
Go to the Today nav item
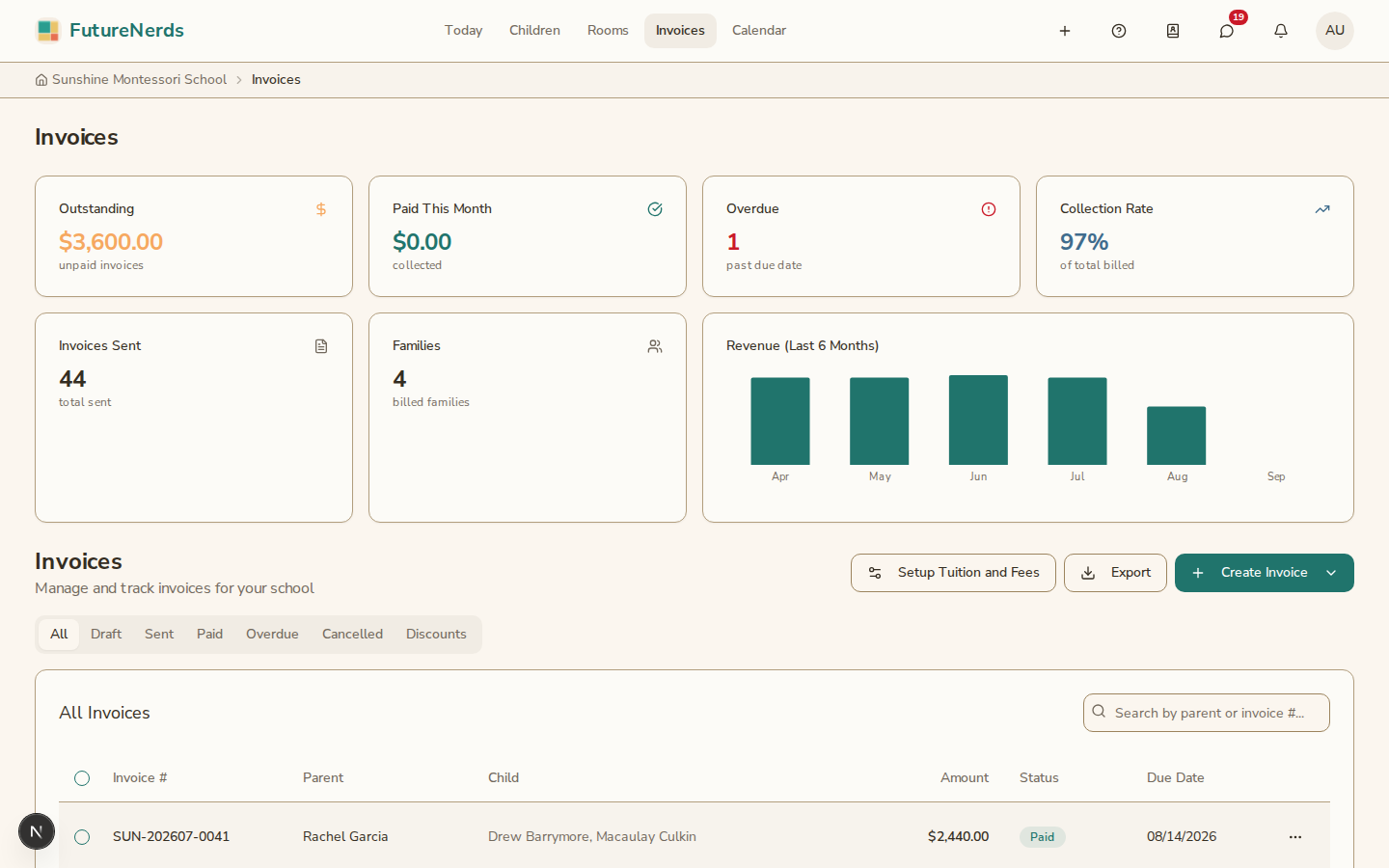click(463, 31)
